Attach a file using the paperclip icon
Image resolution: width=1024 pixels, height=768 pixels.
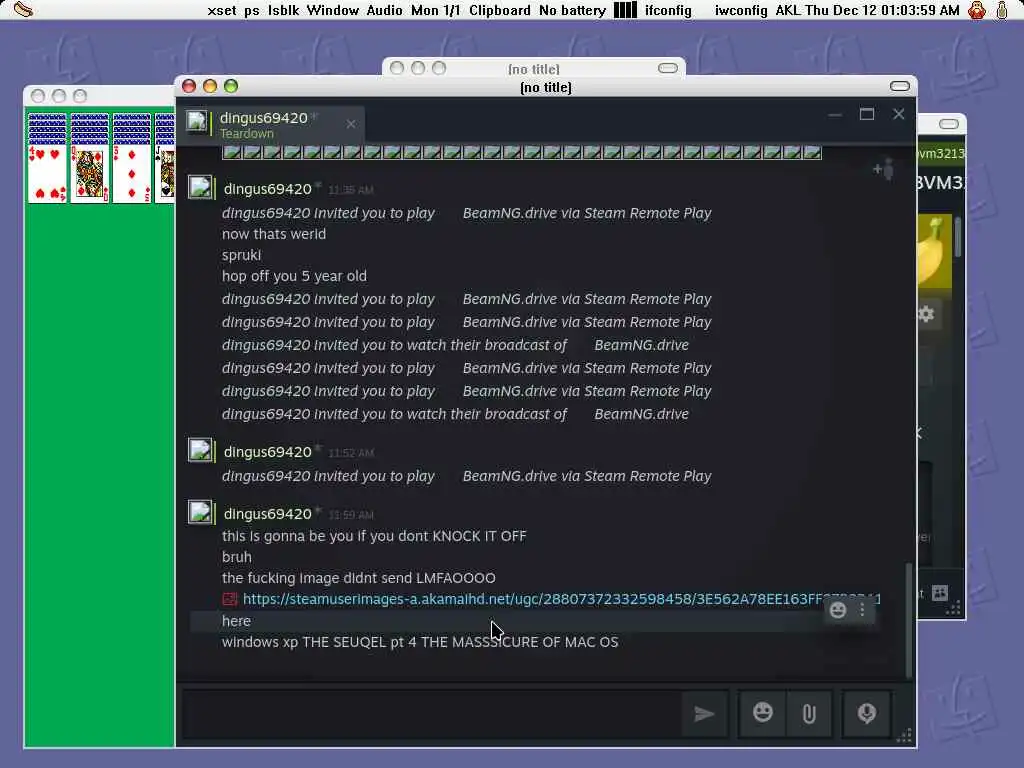point(809,713)
